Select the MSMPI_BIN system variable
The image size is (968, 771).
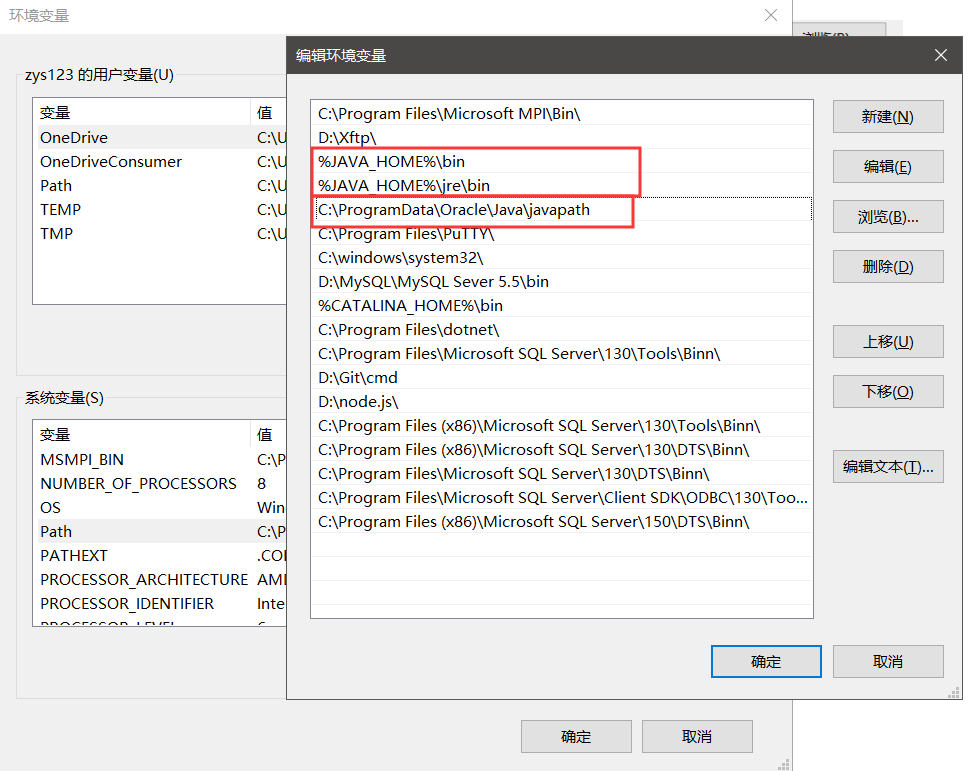160,460
